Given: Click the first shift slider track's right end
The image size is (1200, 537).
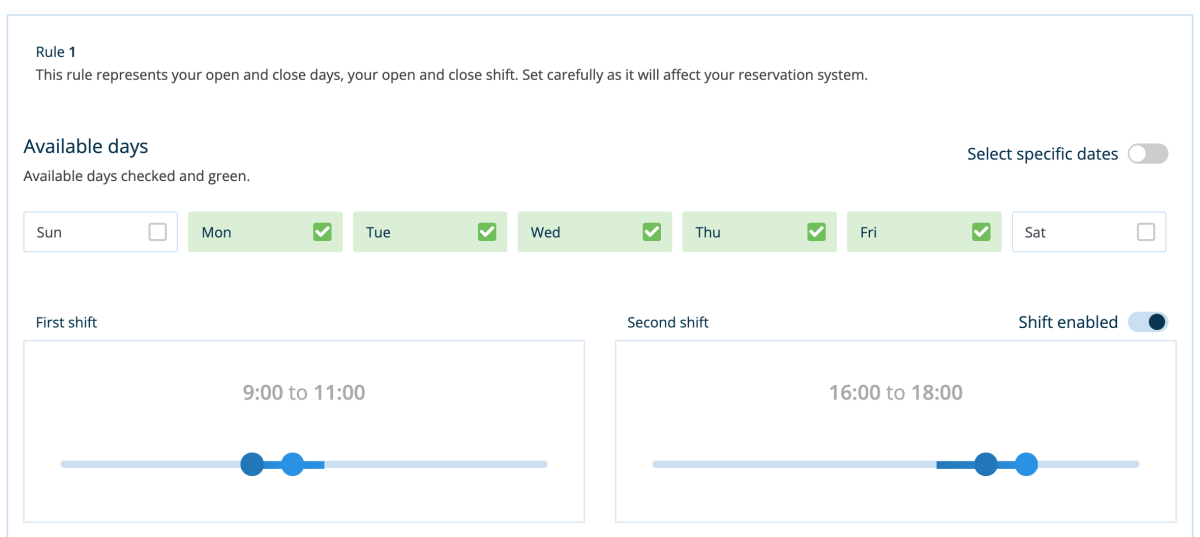Looking at the screenshot, I should pos(543,464).
